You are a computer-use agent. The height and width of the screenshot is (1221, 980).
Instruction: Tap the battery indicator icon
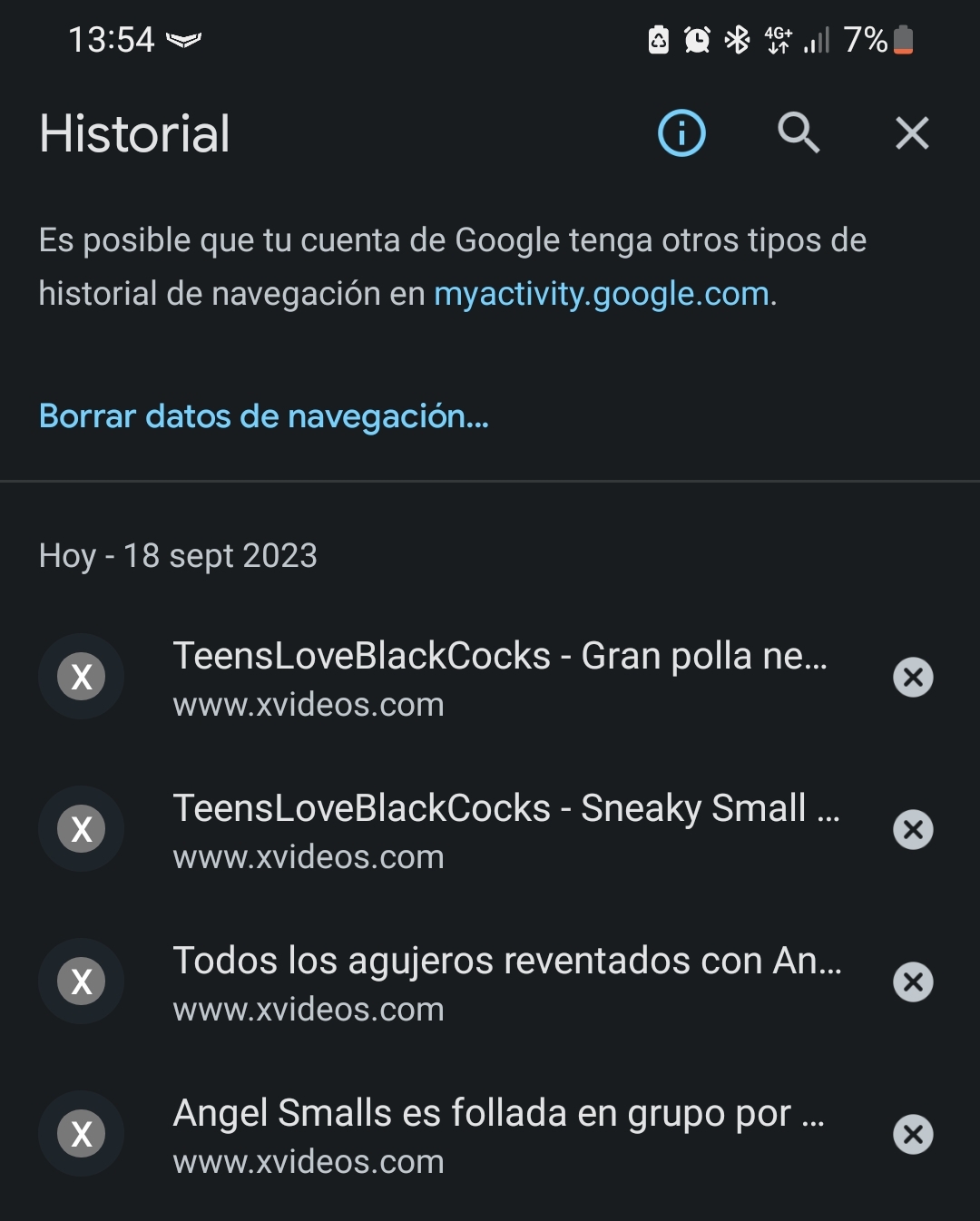coord(903,40)
